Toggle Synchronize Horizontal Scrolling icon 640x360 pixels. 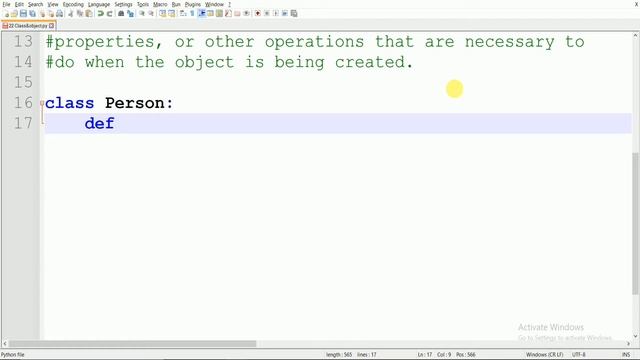[171, 13]
